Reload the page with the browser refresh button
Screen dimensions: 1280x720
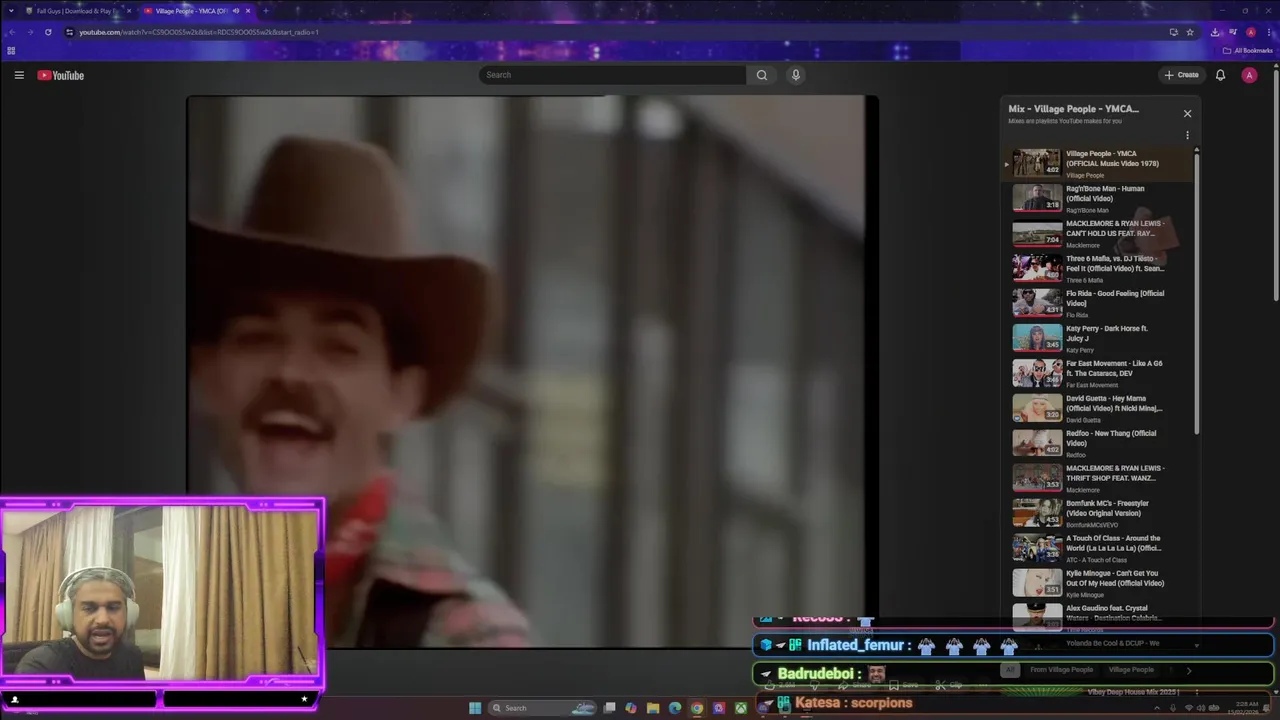coord(48,32)
